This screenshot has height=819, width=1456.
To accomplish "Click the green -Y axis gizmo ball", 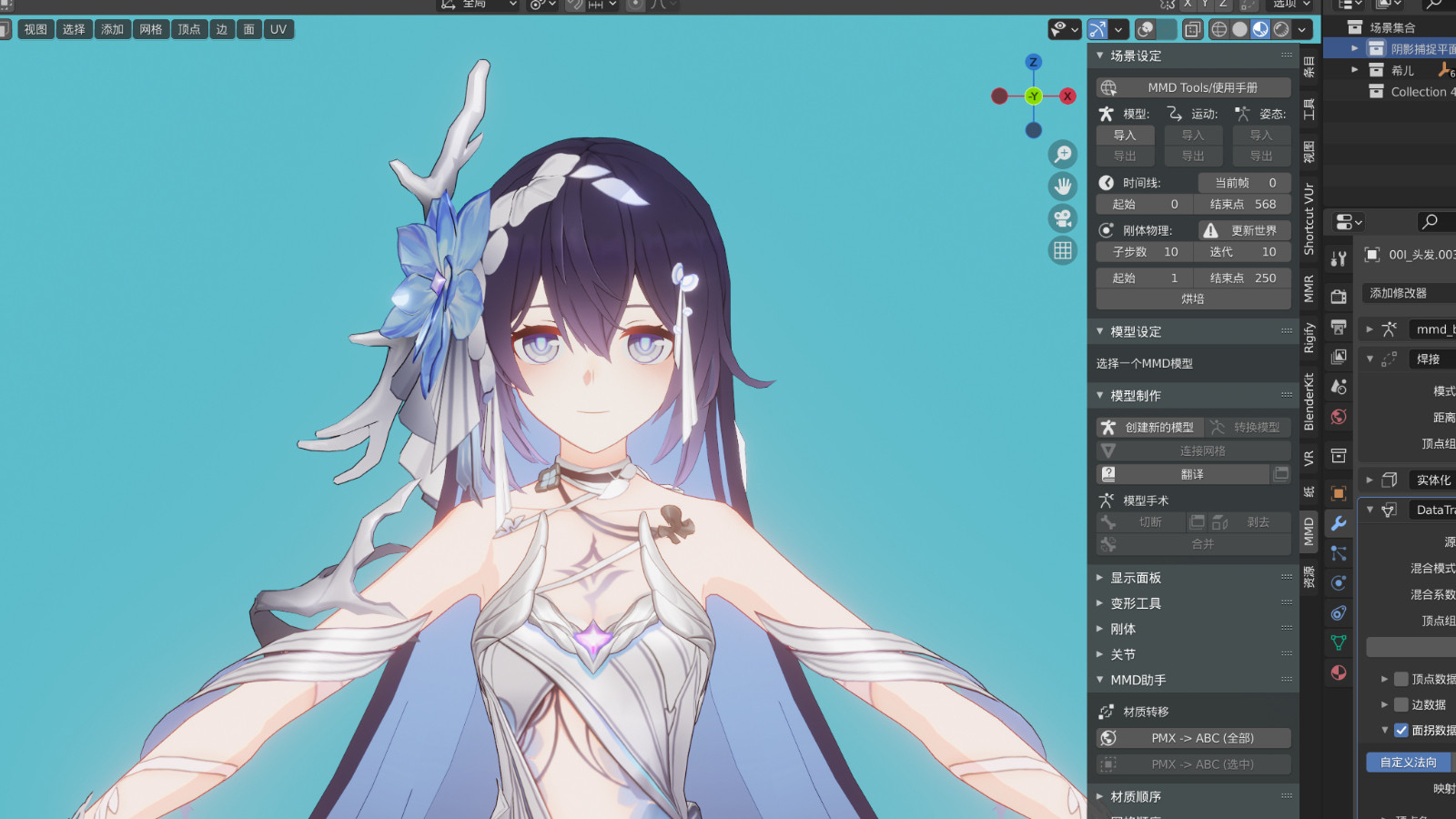I will point(1034,96).
